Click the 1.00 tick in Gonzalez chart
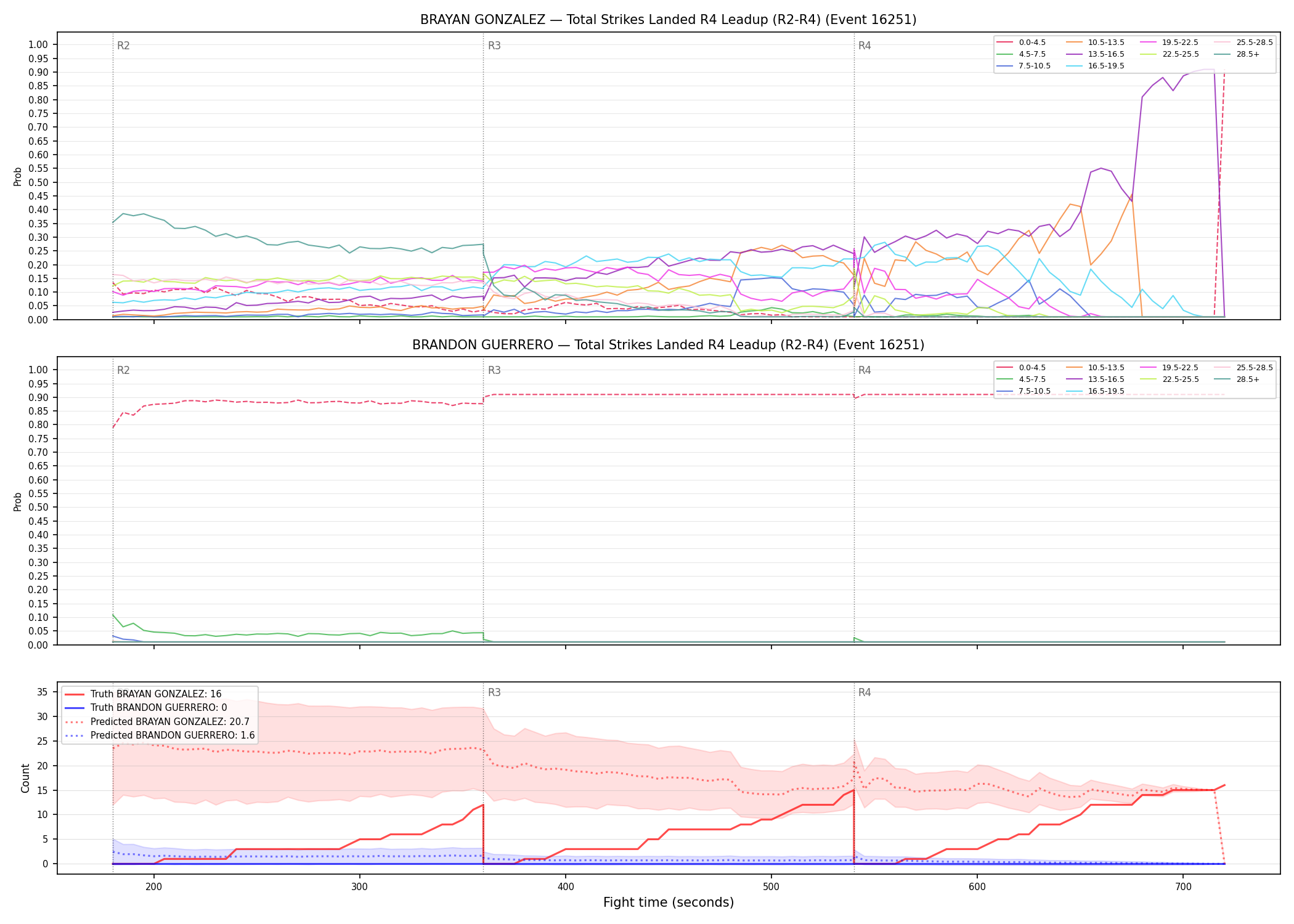The height and width of the screenshot is (924, 1294). (x=39, y=44)
